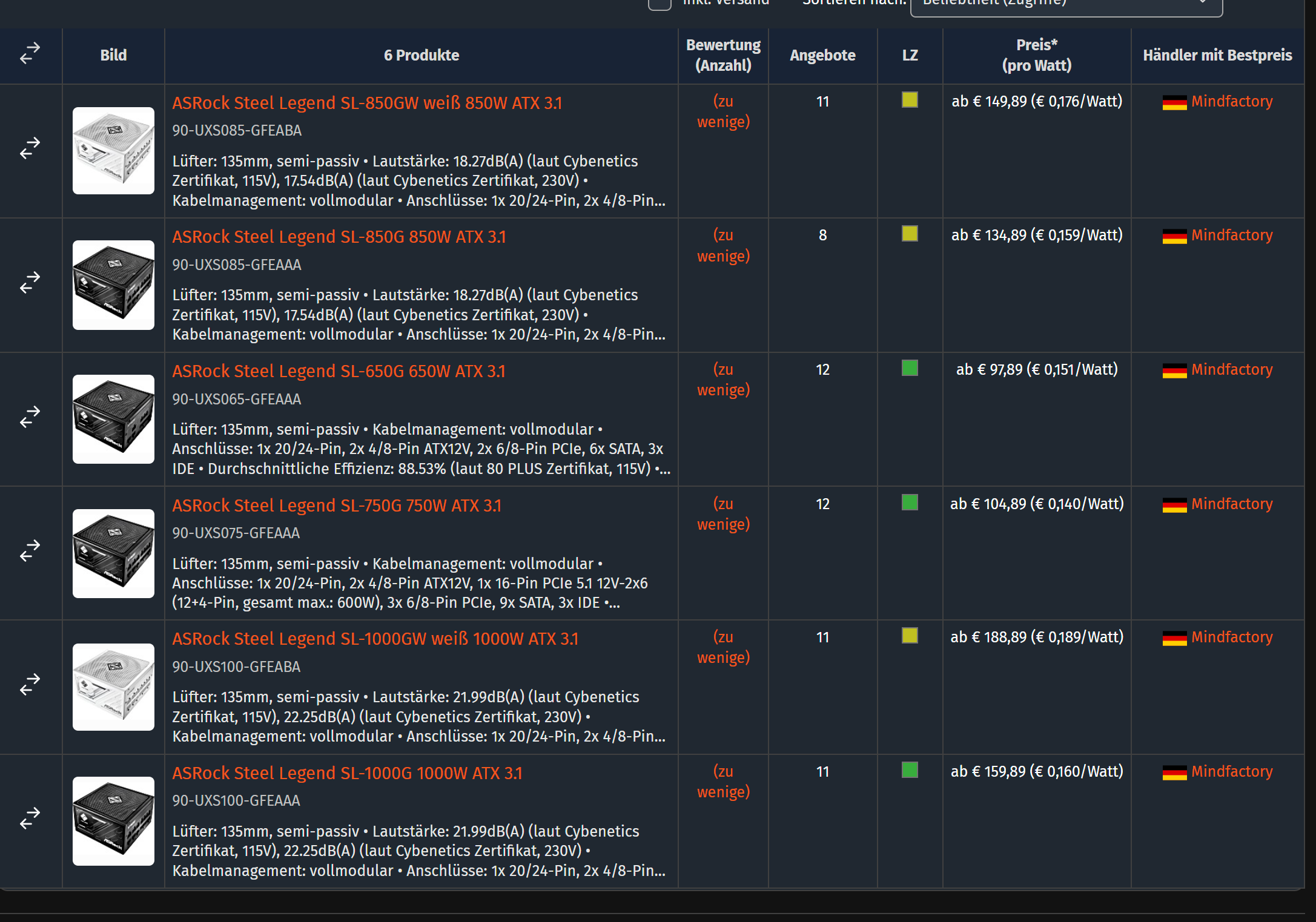Viewport: 1316px width, 922px height.
Task: Click yellow availability square for SL-1000GW
Action: tap(909, 636)
